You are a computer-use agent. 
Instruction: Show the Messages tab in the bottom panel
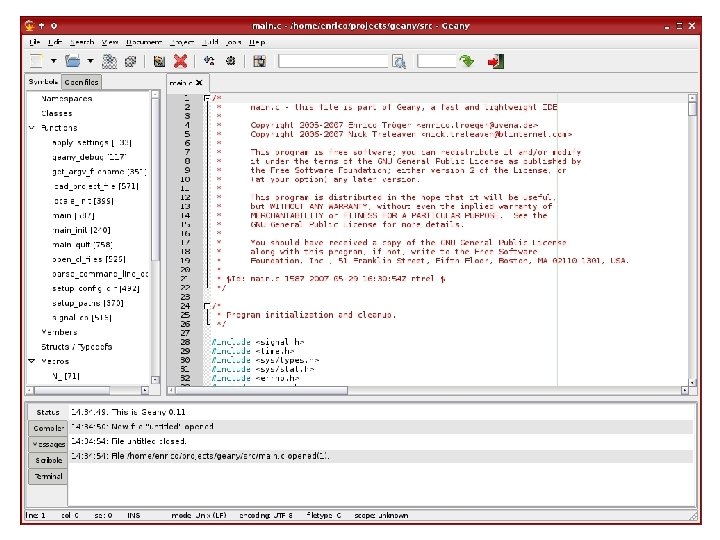(x=48, y=444)
